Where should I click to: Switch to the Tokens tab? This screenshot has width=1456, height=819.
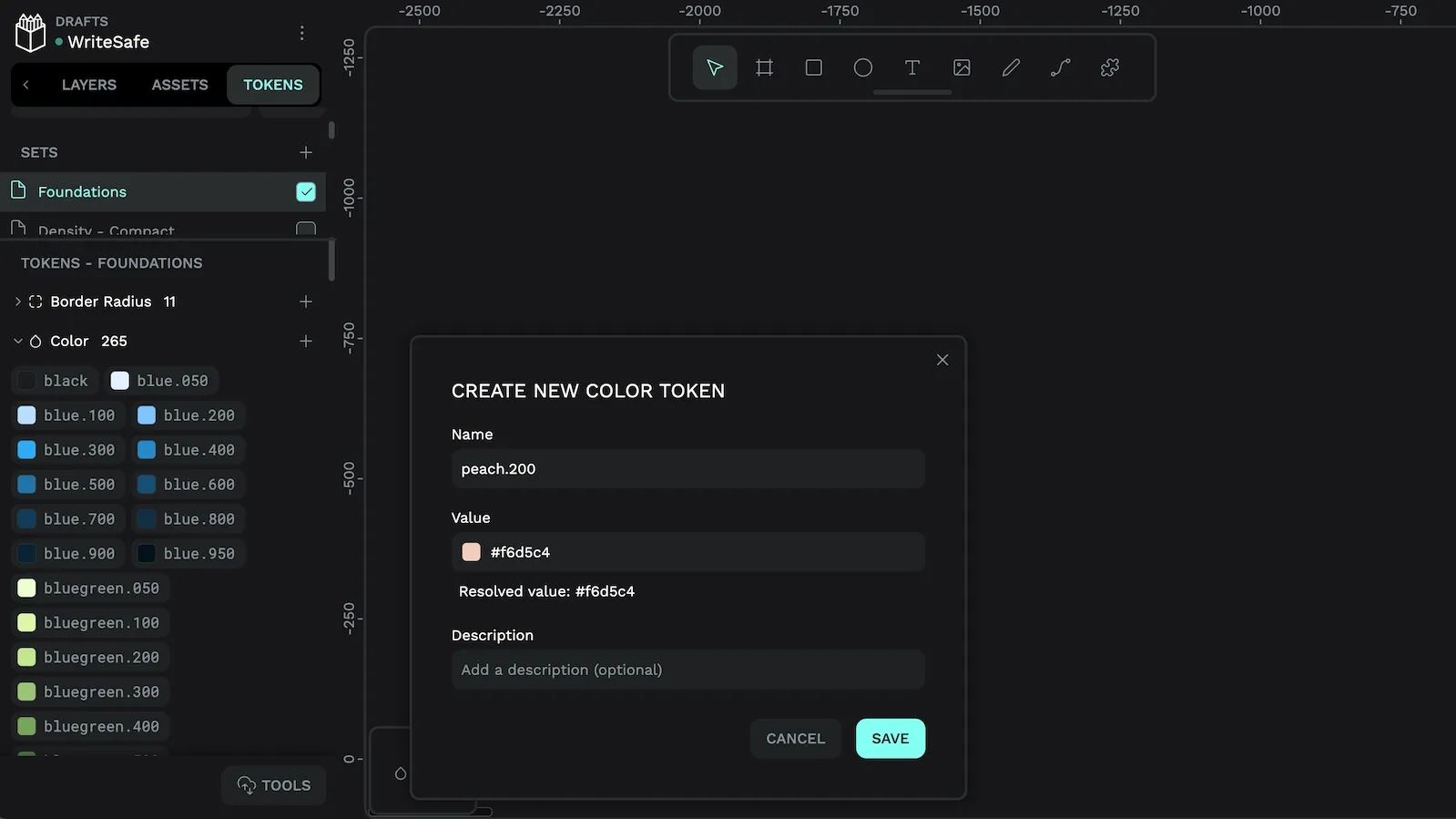tap(272, 85)
